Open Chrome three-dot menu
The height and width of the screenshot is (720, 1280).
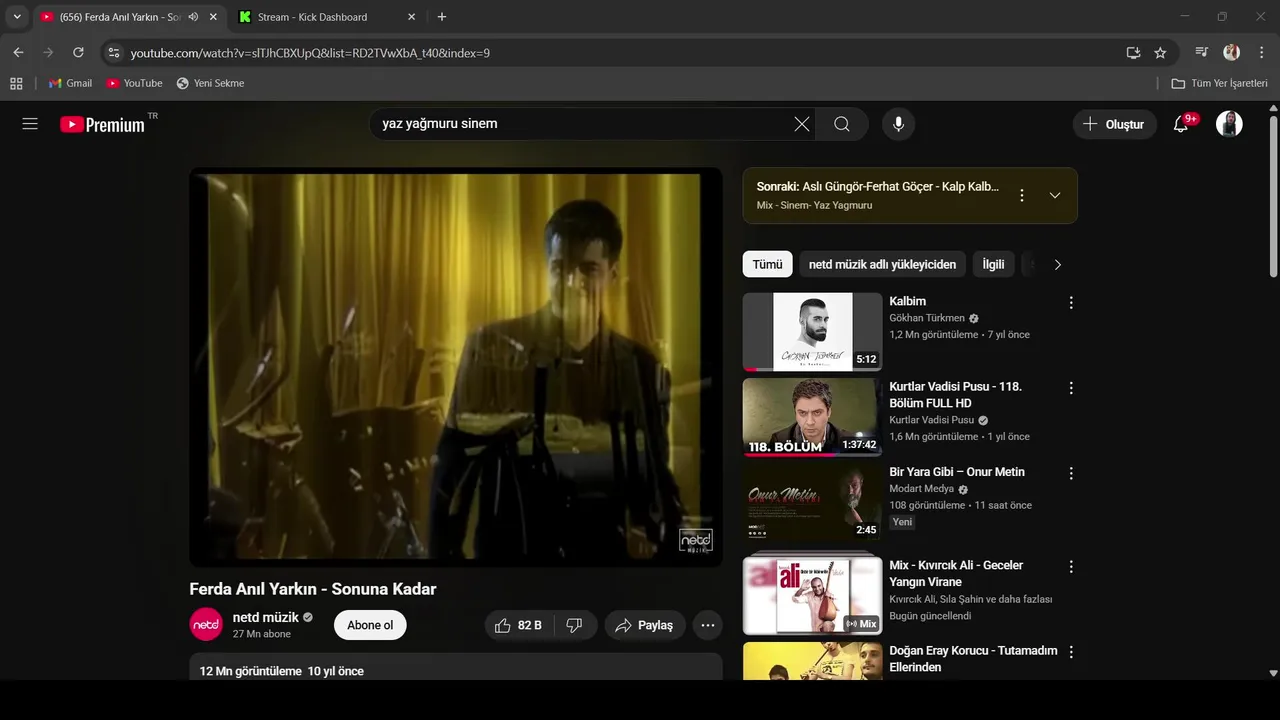click(x=1260, y=52)
